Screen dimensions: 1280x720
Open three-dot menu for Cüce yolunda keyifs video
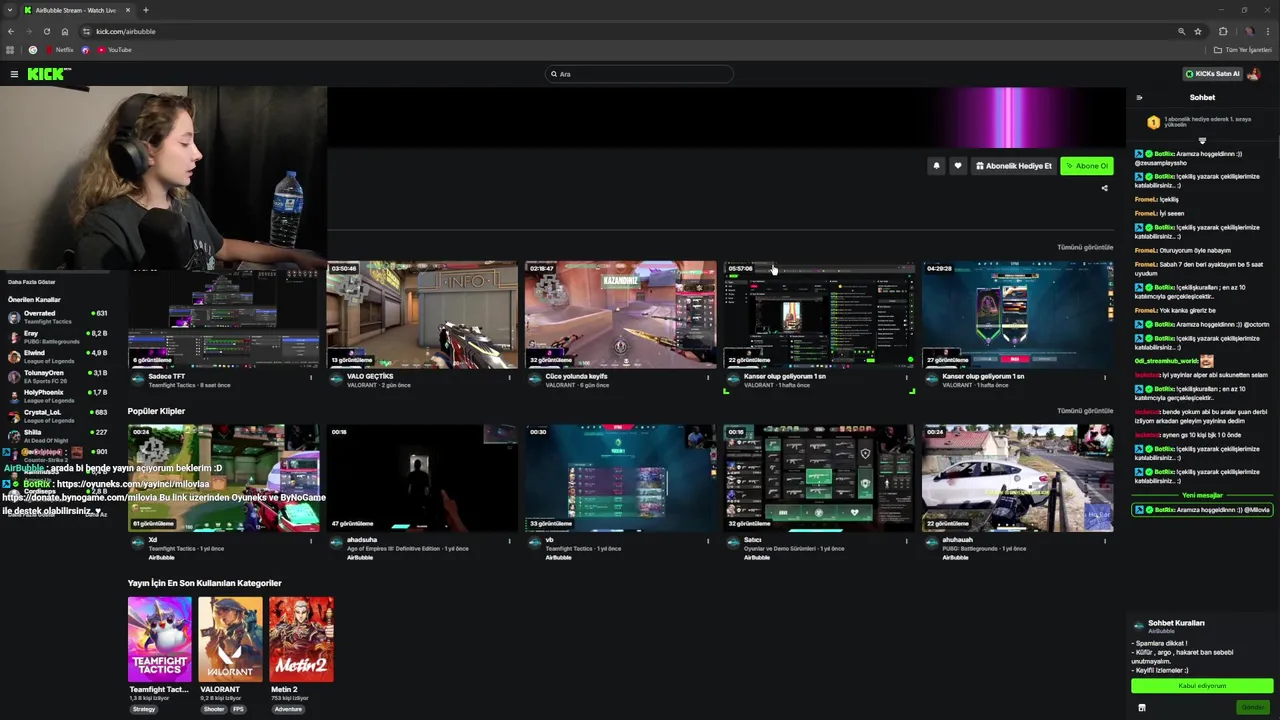click(708, 377)
